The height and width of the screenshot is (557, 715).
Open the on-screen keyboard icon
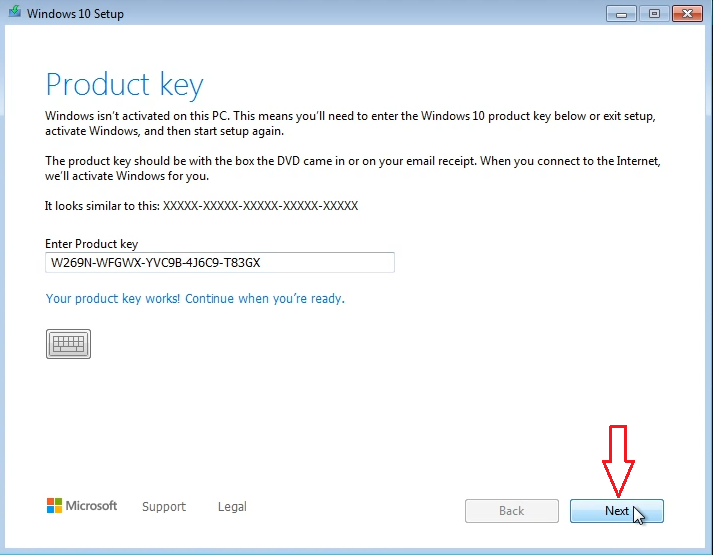68,344
